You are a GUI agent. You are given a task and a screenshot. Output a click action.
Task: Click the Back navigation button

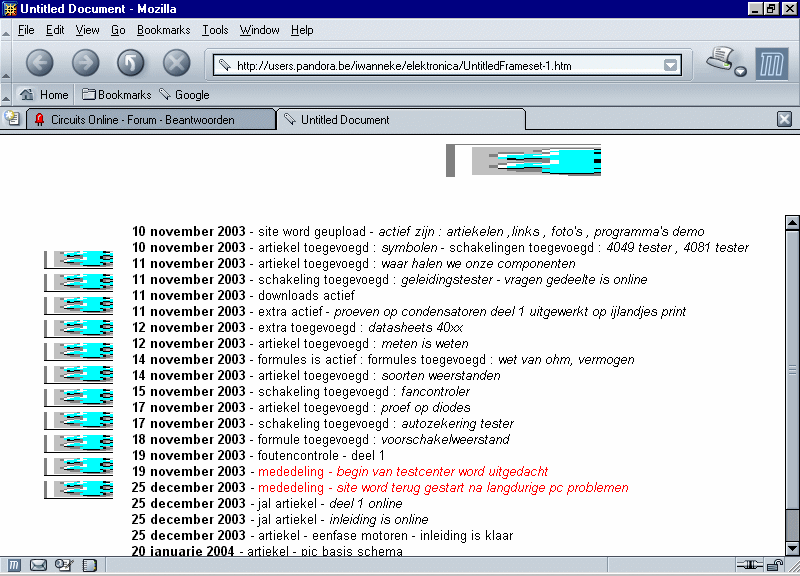click(x=39, y=63)
